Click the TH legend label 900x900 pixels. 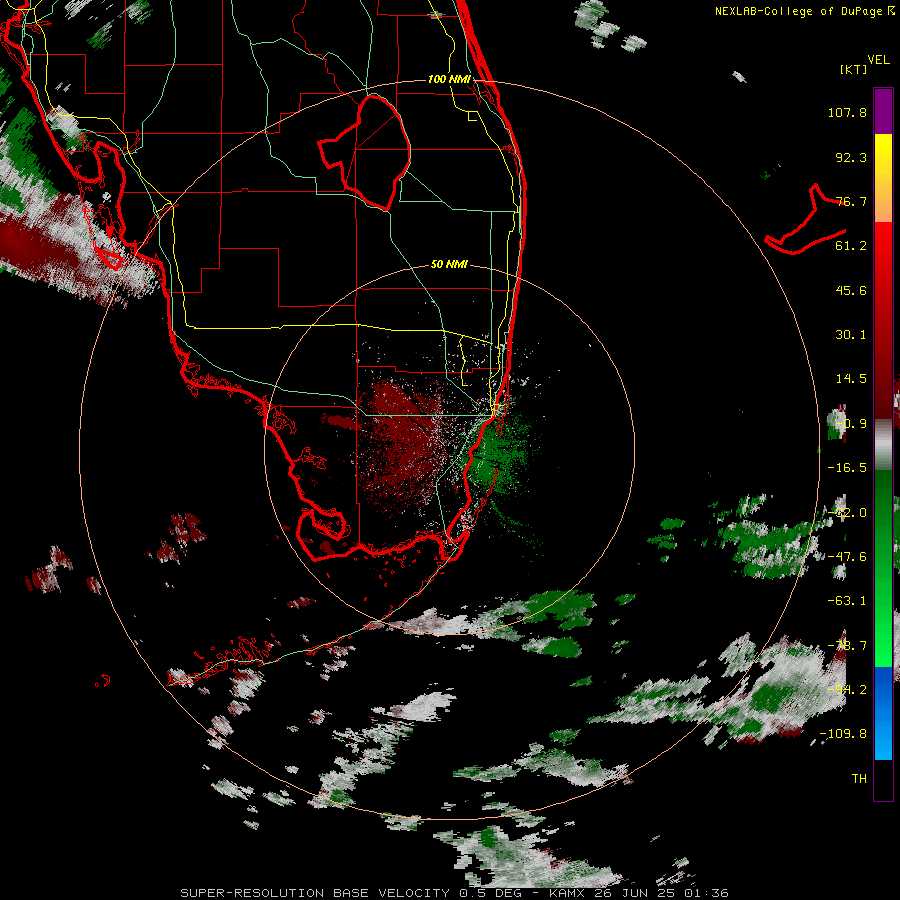coord(859,779)
